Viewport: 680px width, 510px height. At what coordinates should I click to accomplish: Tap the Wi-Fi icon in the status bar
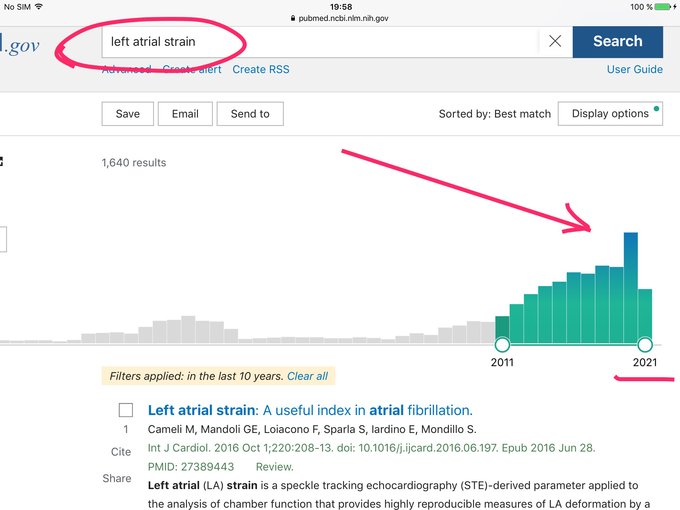point(39,7)
